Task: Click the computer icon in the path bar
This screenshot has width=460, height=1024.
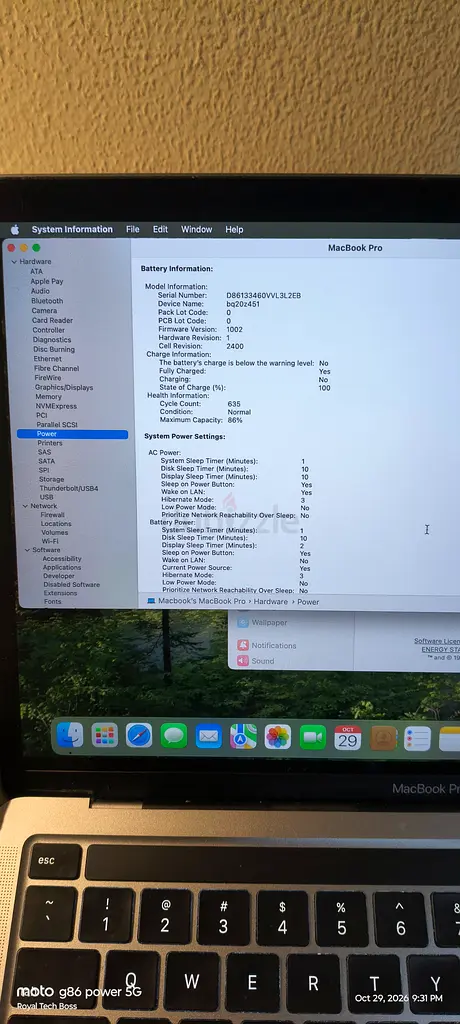Action: (151, 601)
